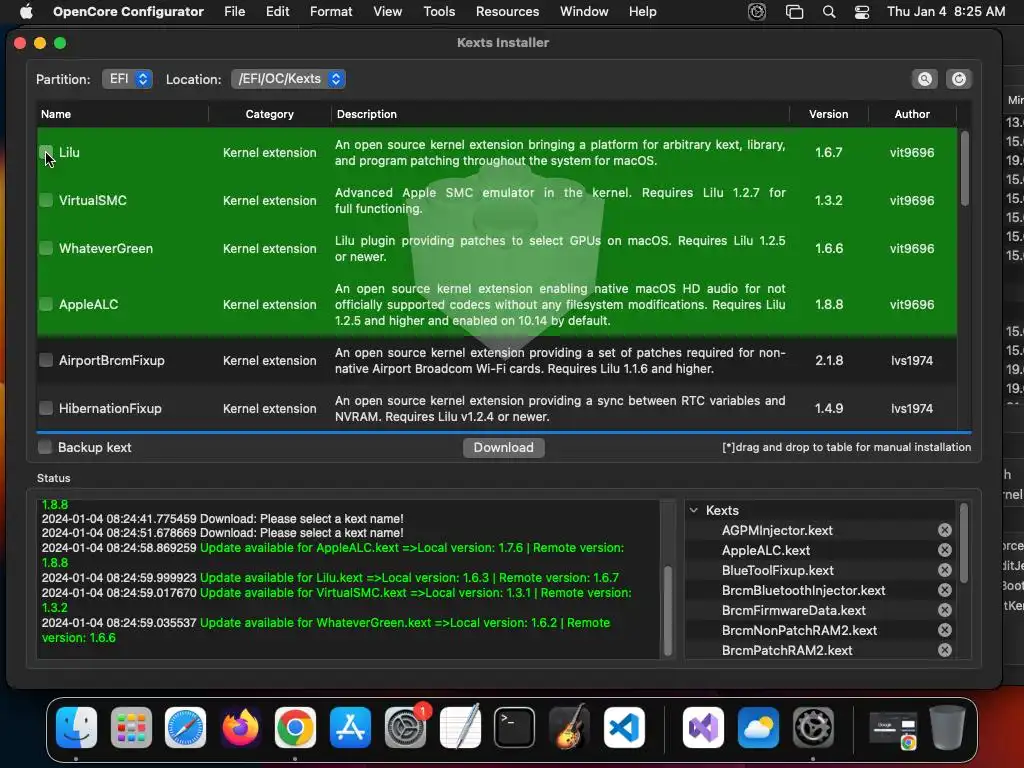Open Finder from the Dock
Image resolution: width=1024 pixels, height=768 pixels.
76,727
